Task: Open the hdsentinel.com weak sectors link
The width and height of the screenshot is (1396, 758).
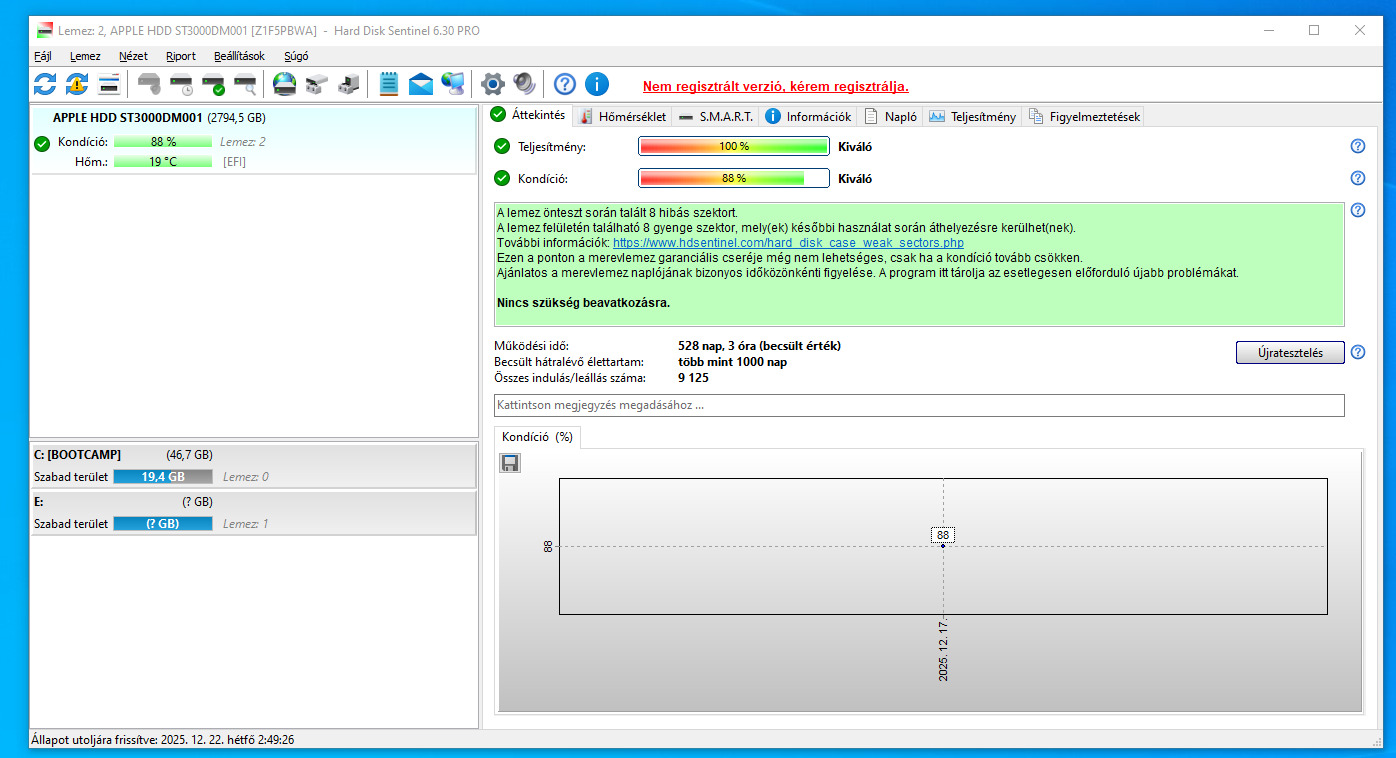Action: click(x=788, y=243)
